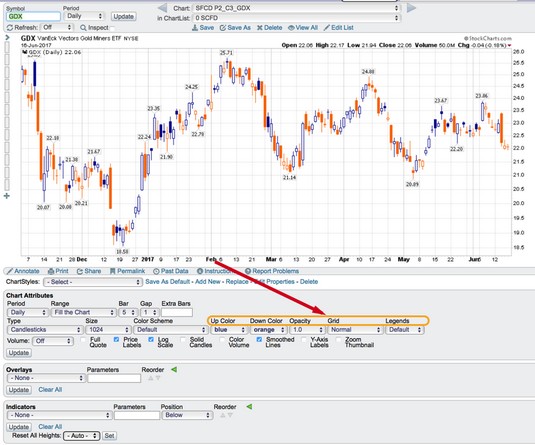Open the Refresh interval dropdown
This screenshot has width=535, height=445.
click(56, 27)
